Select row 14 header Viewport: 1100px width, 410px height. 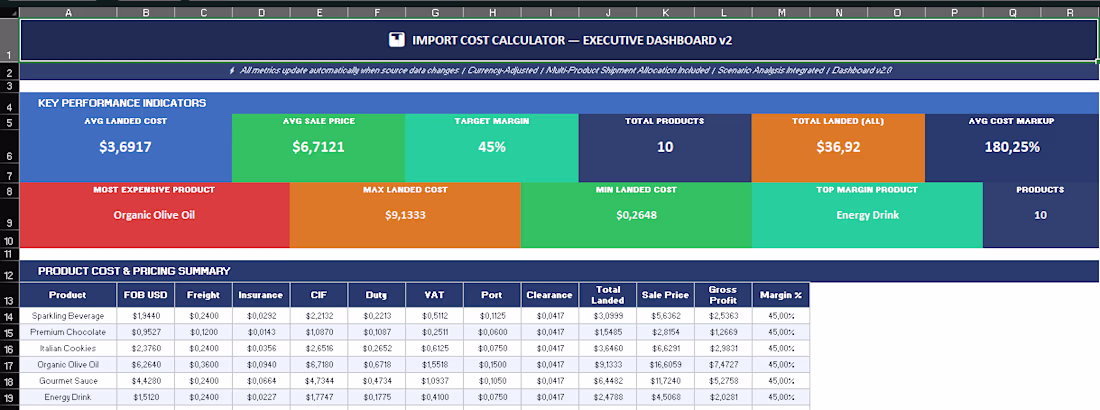coord(9,316)
